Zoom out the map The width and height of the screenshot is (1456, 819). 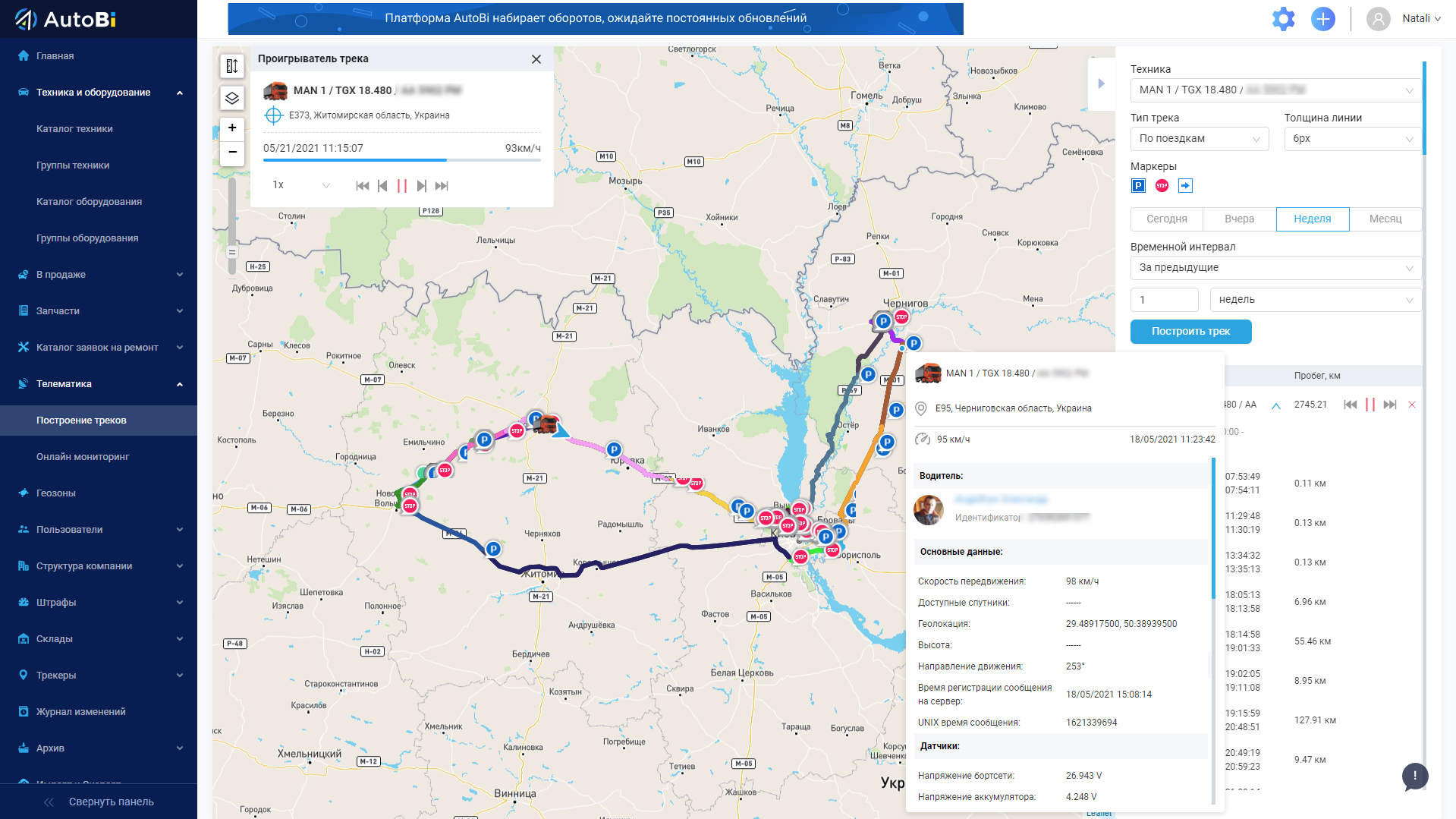(232, 152)
